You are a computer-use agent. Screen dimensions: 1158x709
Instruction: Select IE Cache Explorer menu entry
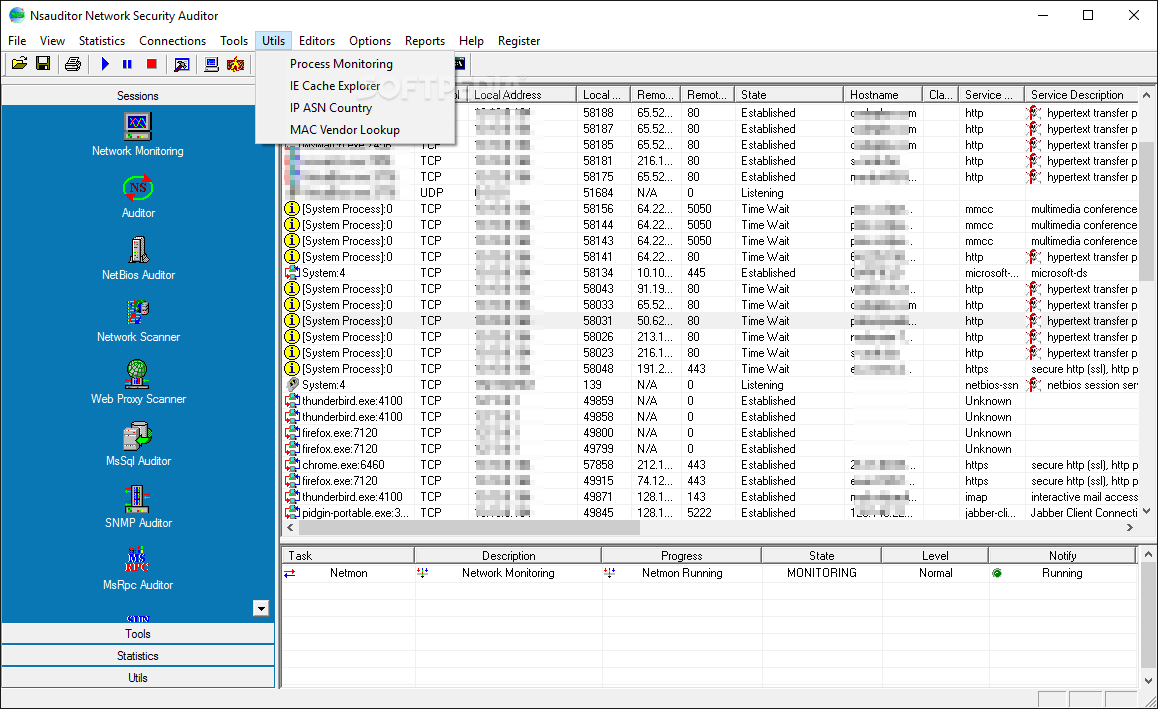point(335,86)
